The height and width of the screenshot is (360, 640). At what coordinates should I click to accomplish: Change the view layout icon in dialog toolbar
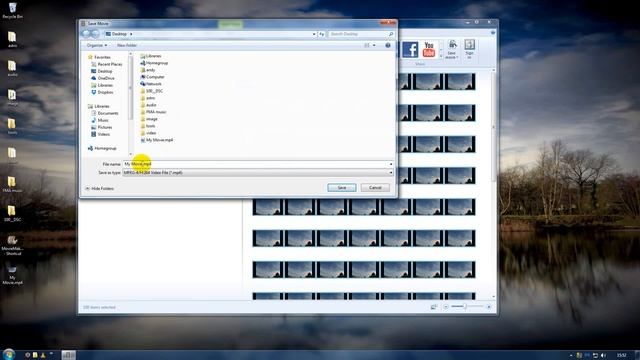point(367,45)
